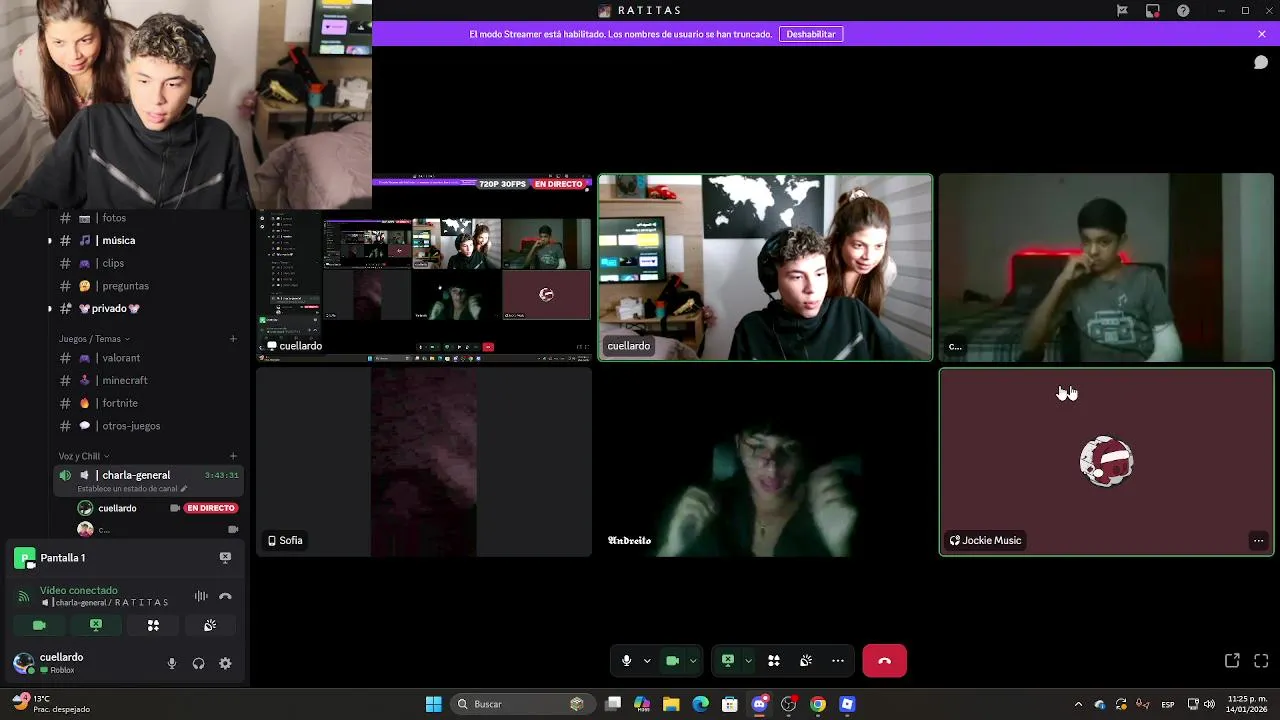Open the valorant channel
This screenshot has height=720, width=1280.
point(150,358)
